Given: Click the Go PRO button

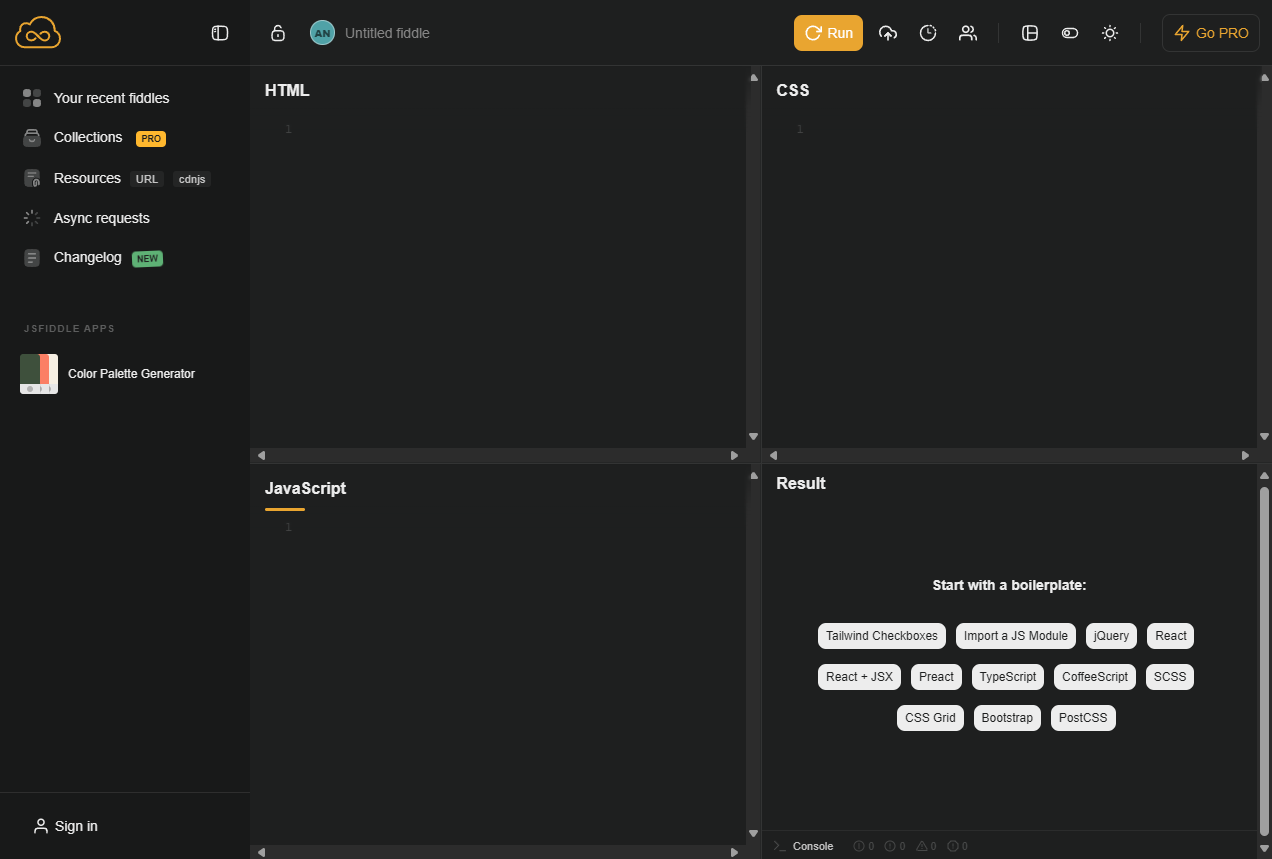Looking at the screenshot, I should (1210, 32).
